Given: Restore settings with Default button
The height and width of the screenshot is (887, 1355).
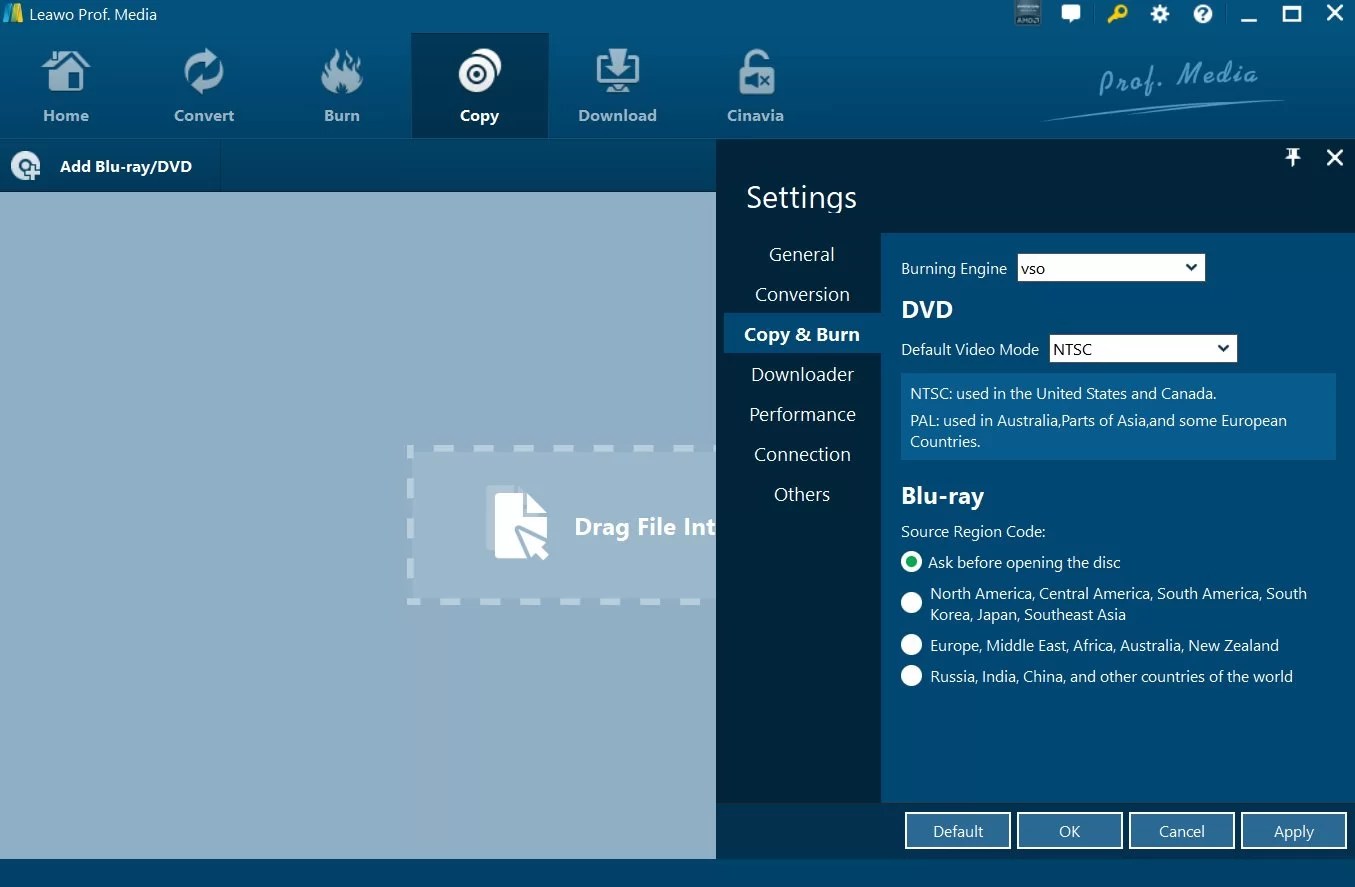Looking at the screenshot, I should [957, 830].
